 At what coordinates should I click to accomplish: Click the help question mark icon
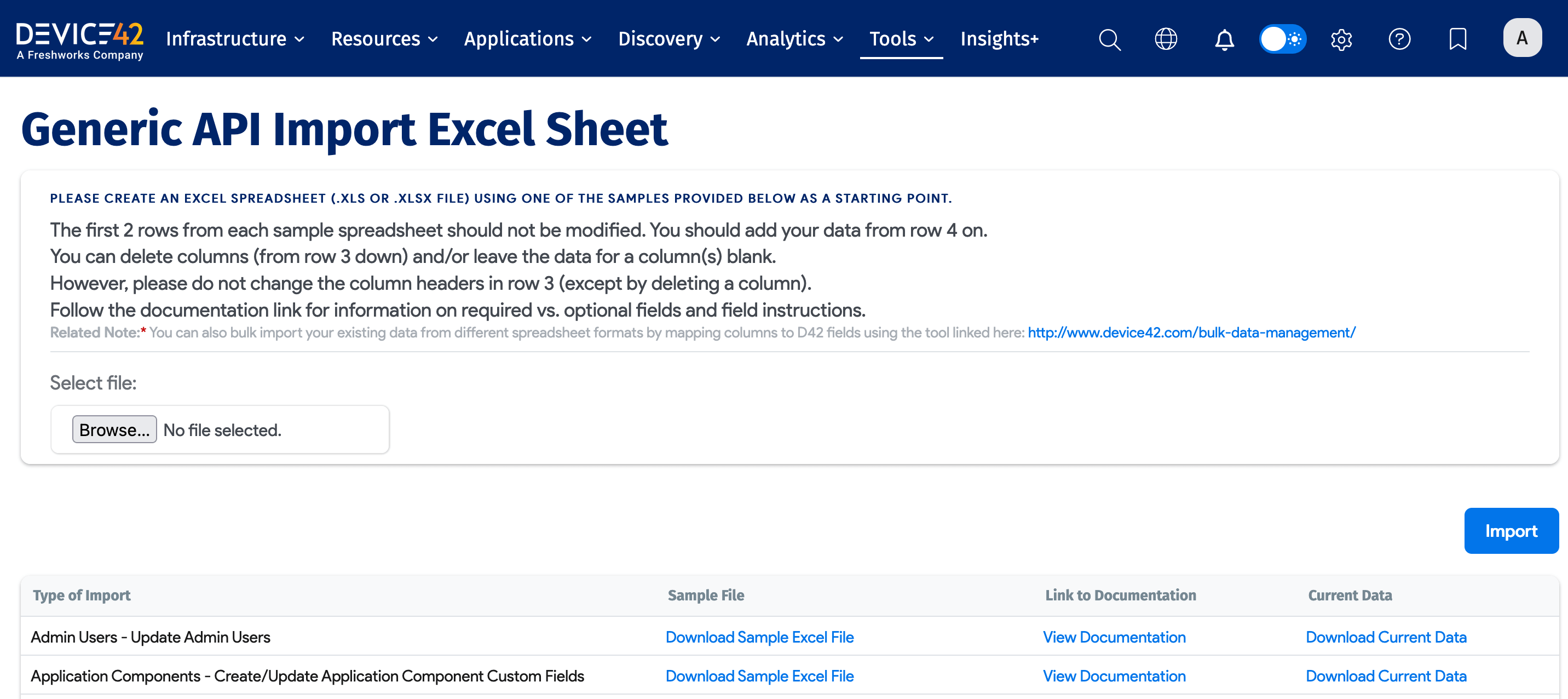click(x=1399, y=39)
